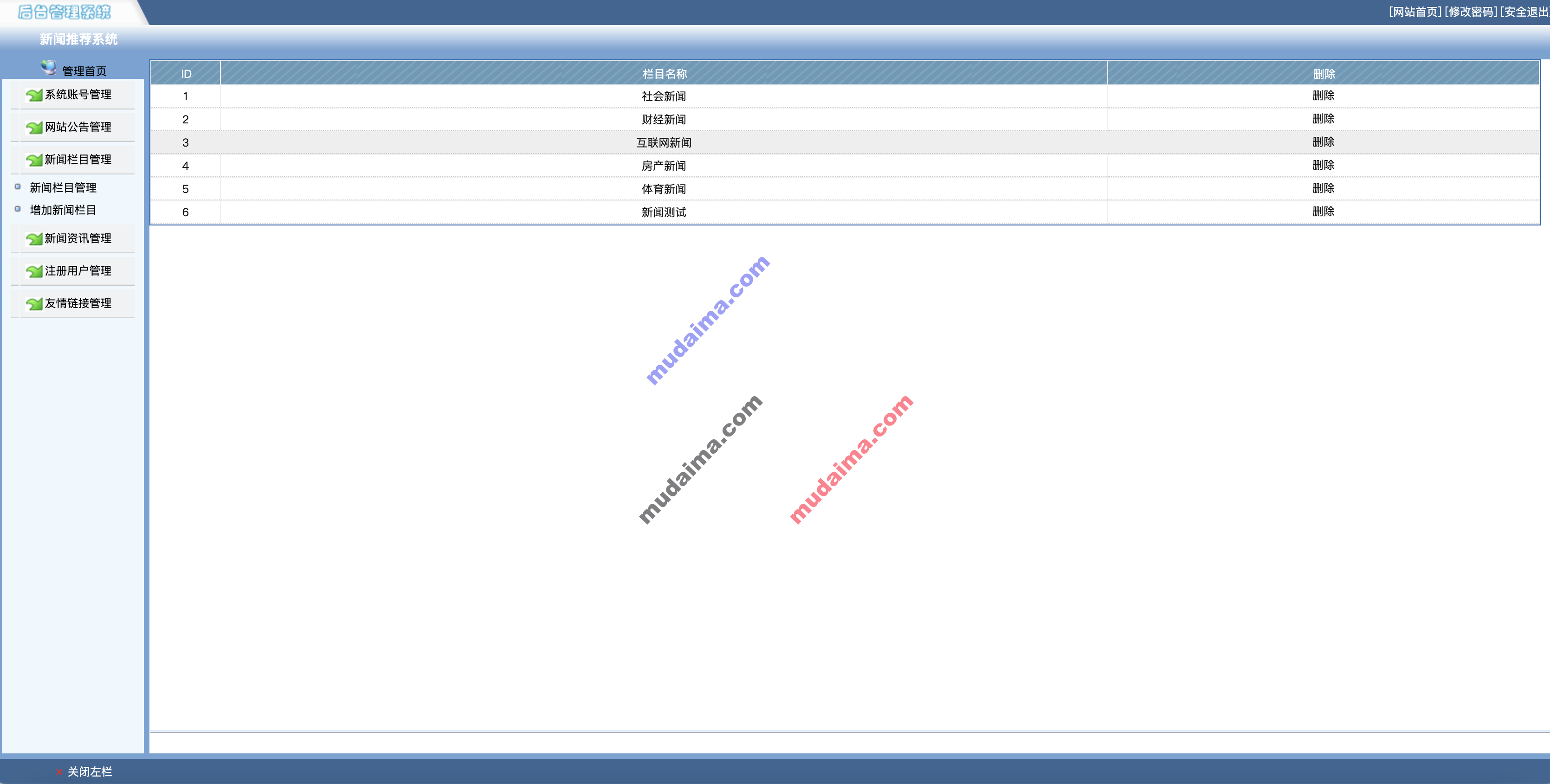Image resolution: width=1550 pixels, height=784 pixels.
Task: Open the 增加新闻栏目 submenu item
Action: tap(63, 210)
